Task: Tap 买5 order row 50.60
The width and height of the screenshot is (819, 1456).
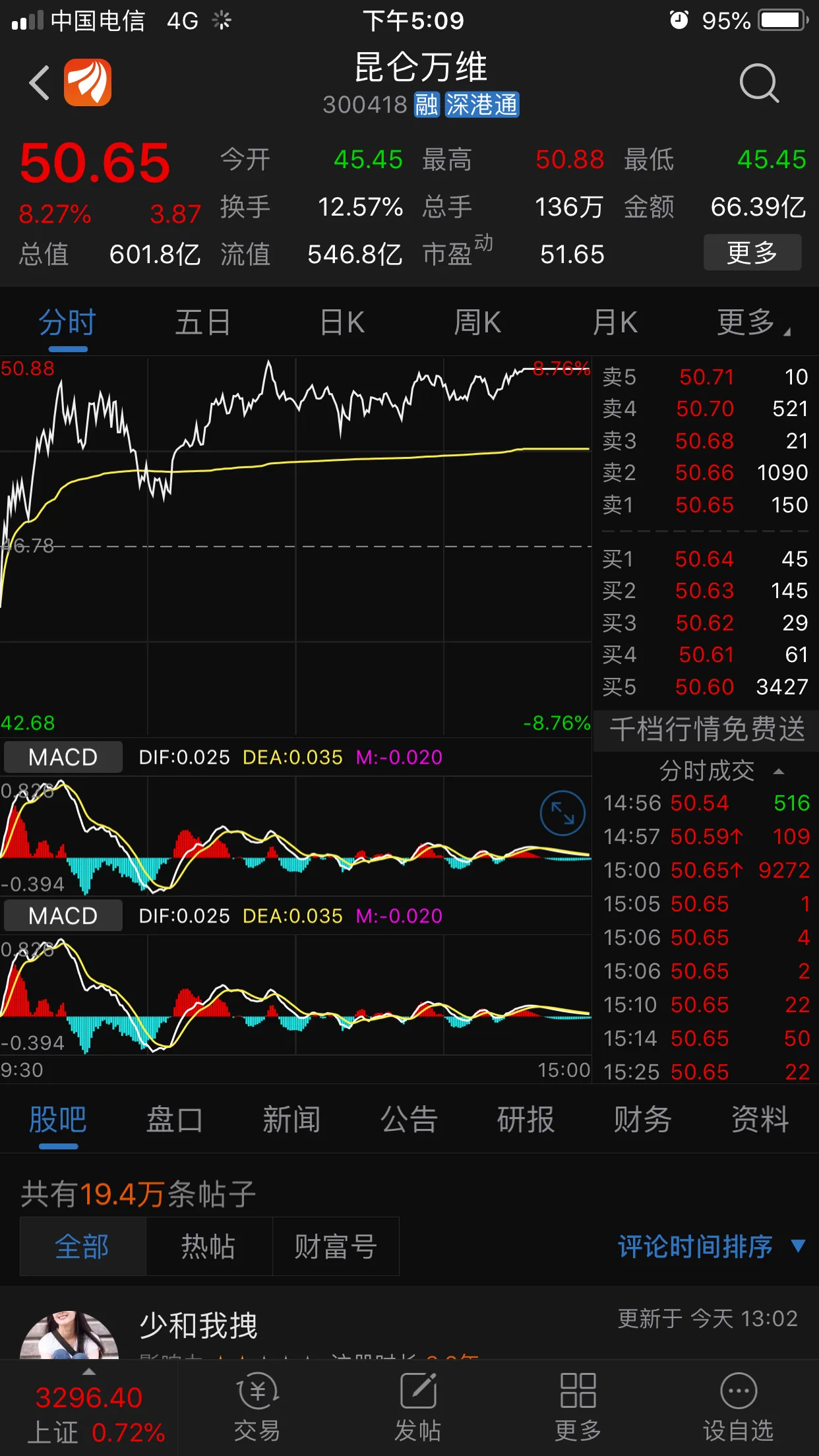Action: (706, 687)
